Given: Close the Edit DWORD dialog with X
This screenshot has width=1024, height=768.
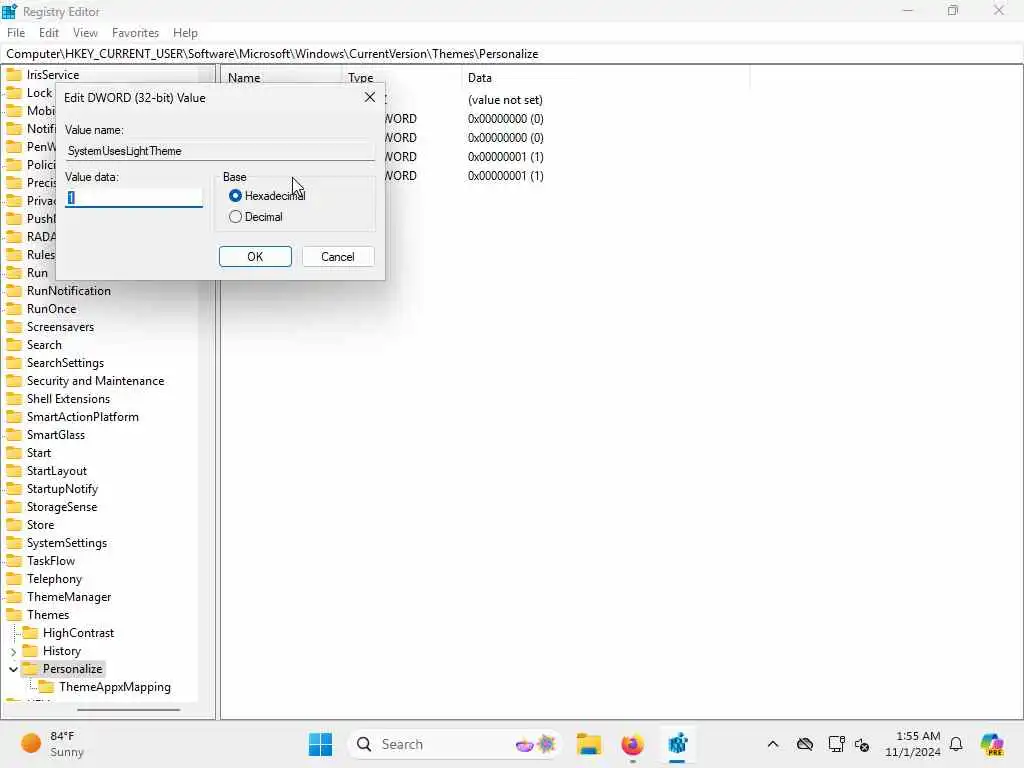Looking at the screenshot, I should tap(370, 97).
